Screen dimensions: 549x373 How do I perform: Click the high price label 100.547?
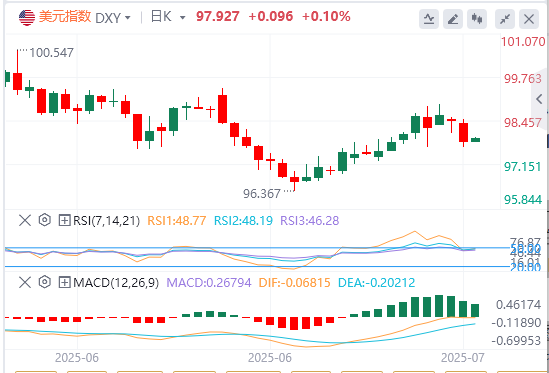pyautogui.click(x=51, y=53)
